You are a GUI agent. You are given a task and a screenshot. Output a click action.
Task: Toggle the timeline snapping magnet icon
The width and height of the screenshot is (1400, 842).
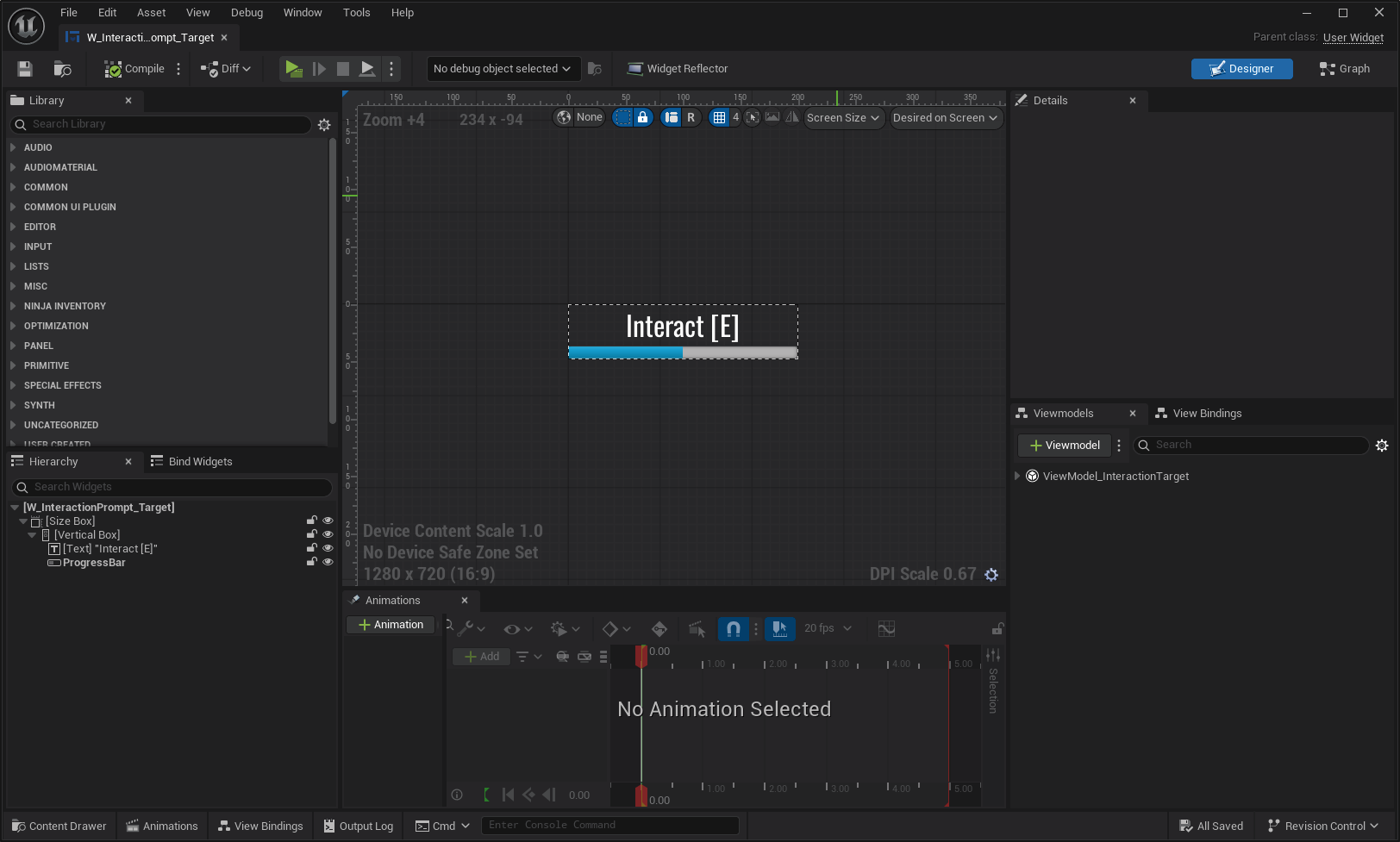point(733,629)
